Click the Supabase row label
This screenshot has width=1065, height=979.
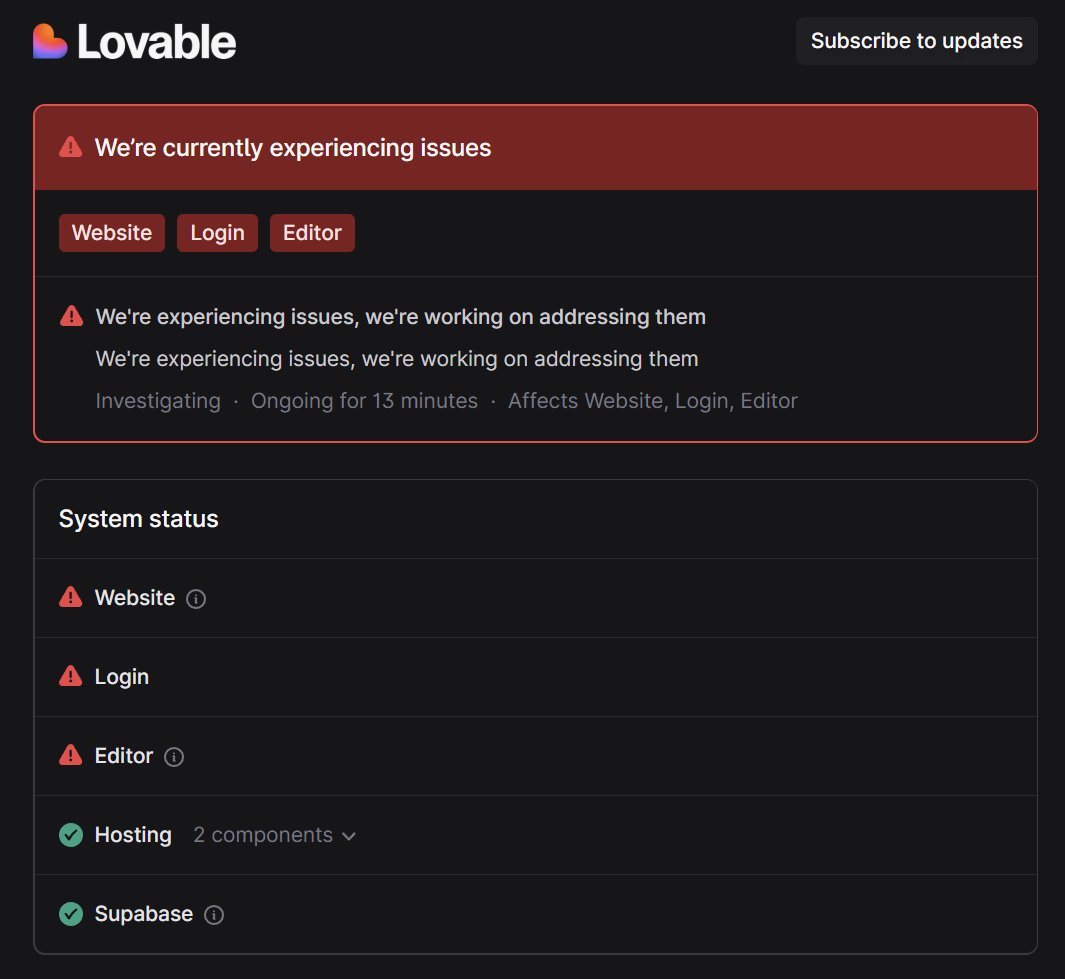point(144,914)
